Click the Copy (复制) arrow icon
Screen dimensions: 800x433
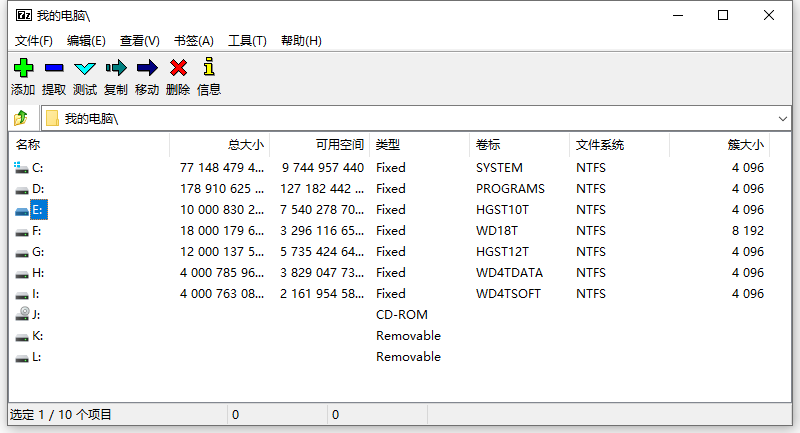(x=116, y=68)
